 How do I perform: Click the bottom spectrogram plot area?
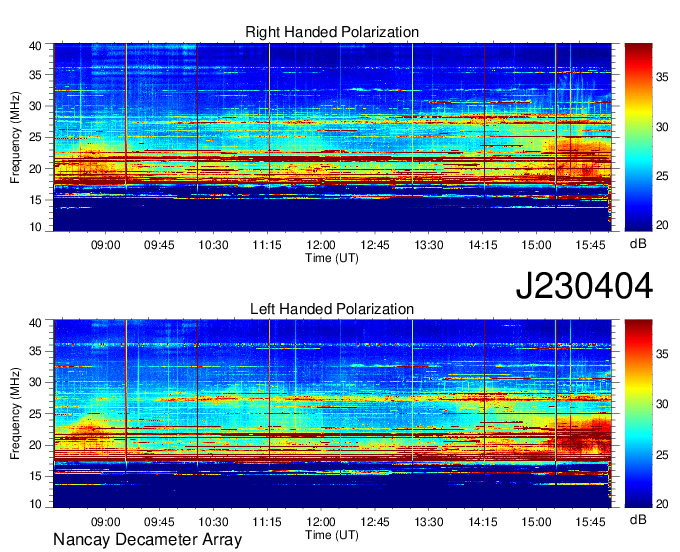coord(332,414)
